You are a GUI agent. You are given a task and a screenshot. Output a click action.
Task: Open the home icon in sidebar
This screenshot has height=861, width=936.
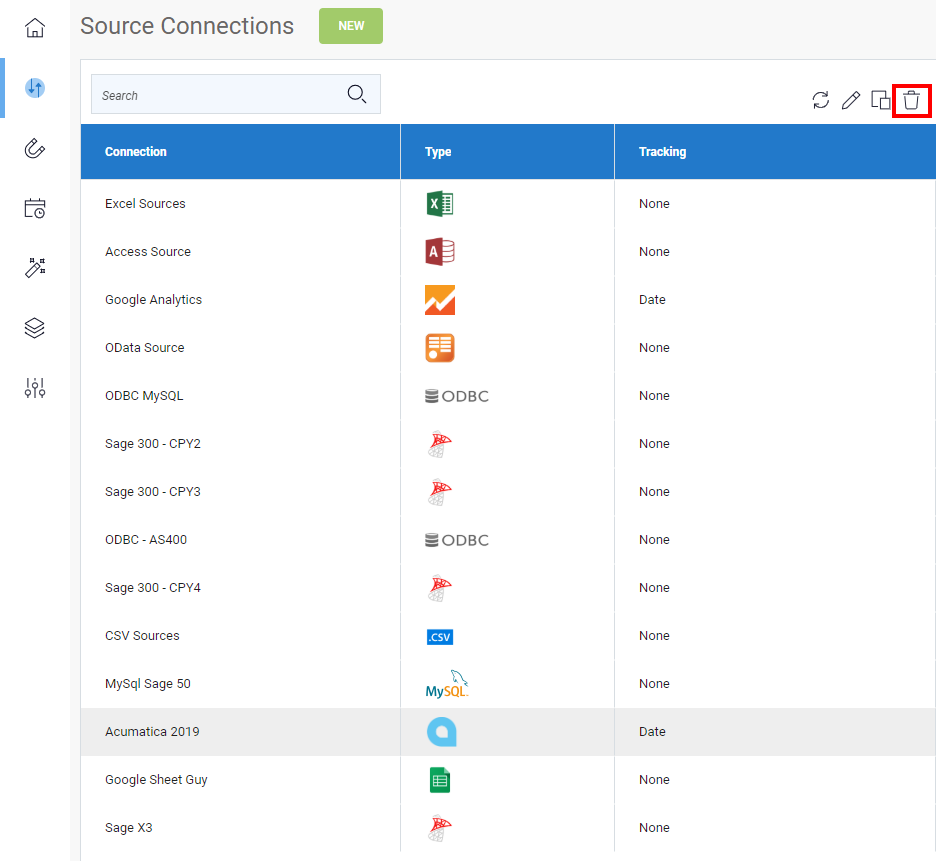35,28
